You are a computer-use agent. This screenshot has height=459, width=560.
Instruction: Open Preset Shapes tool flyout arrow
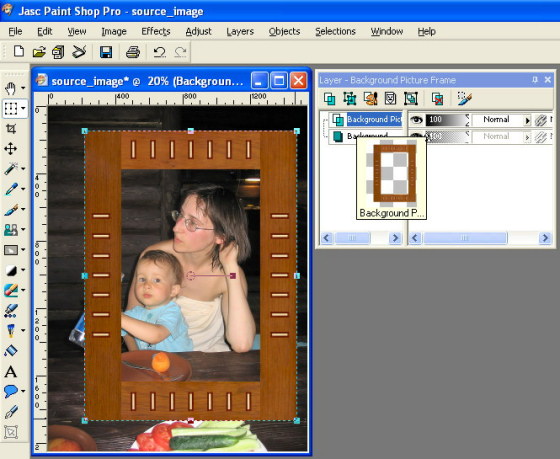point(23,391)
